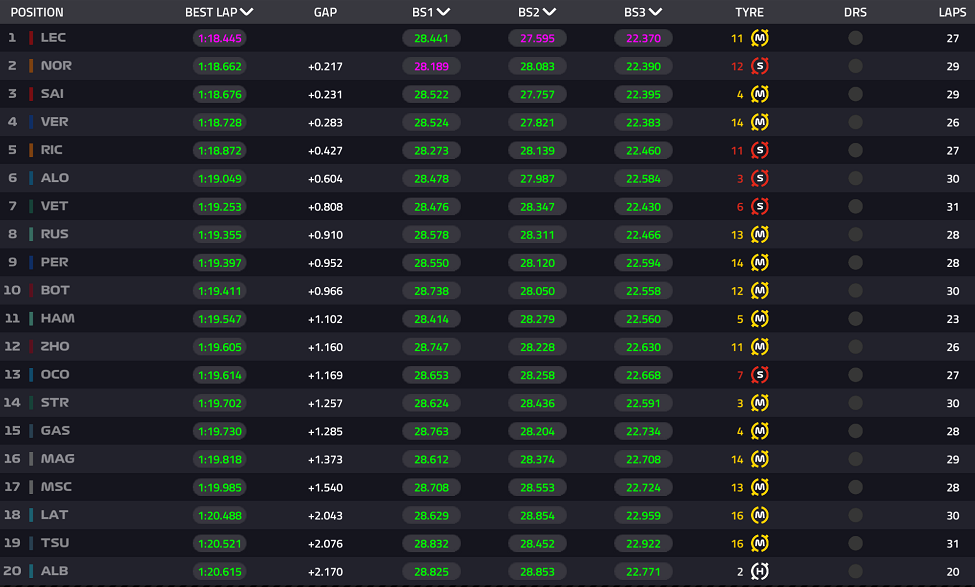Click Ricciardo's red soft tyre icon

point(759,150)
